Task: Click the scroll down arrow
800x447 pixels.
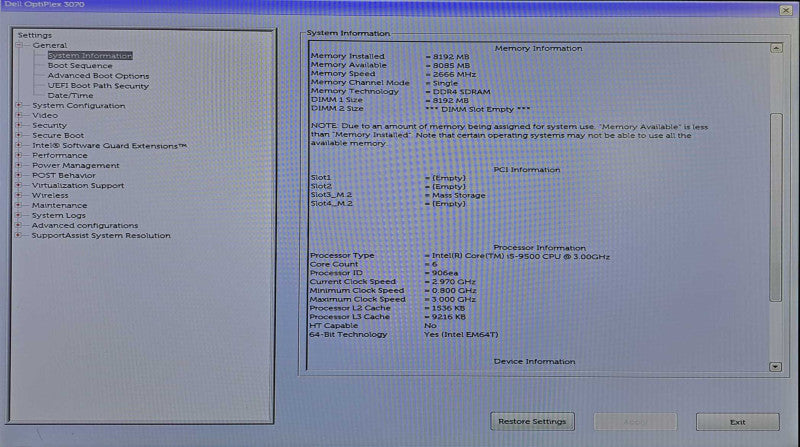Action: 776,366
